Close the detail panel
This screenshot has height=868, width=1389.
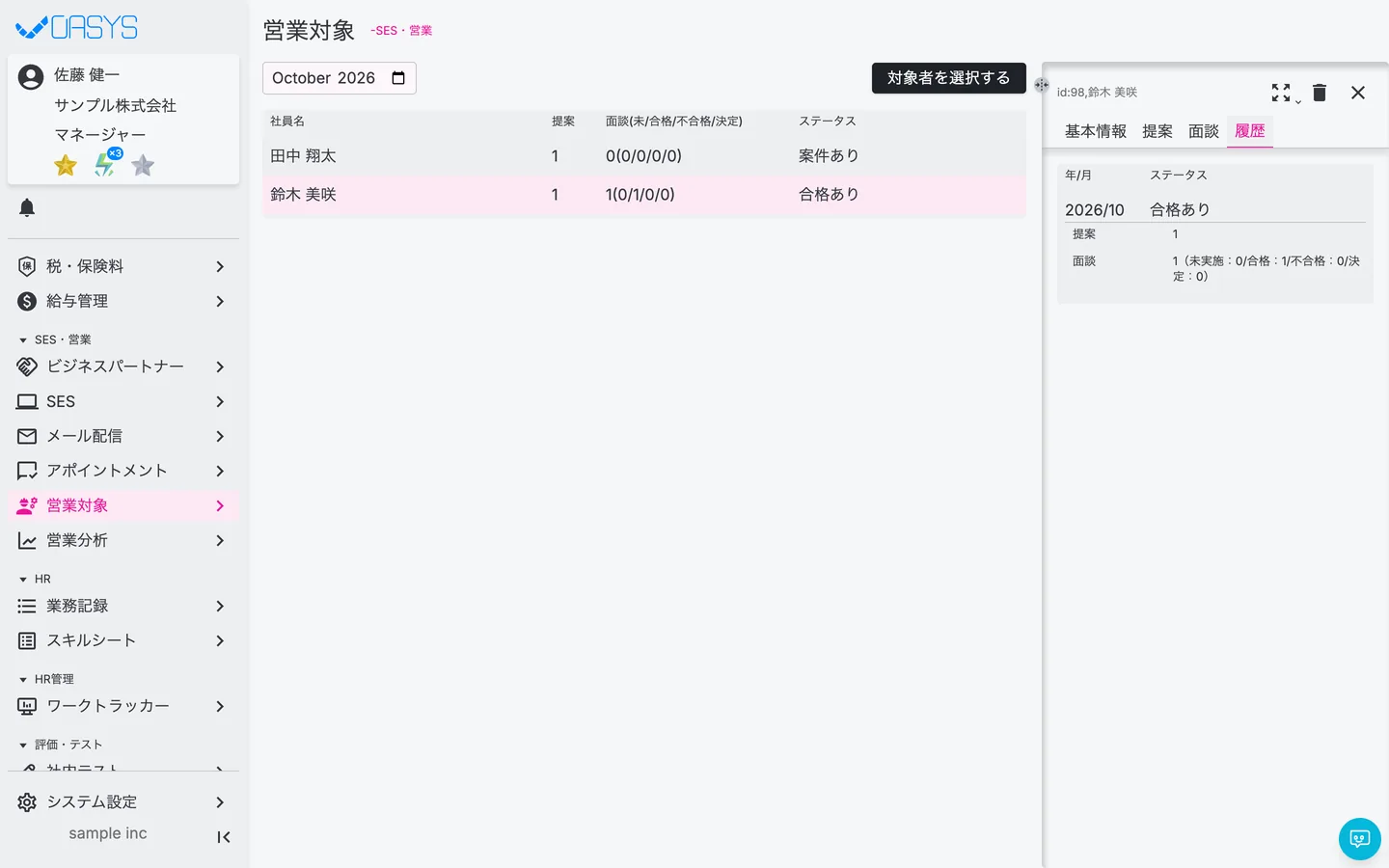[1358, 93]
